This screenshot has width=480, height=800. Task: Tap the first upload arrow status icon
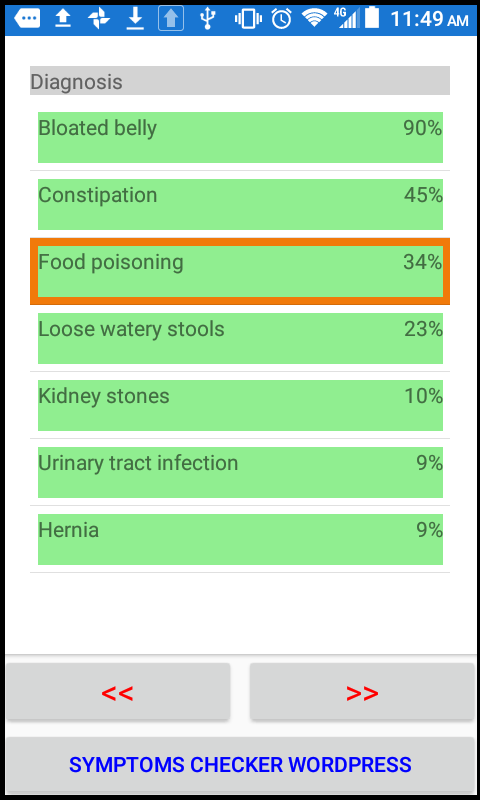point(63,19)
